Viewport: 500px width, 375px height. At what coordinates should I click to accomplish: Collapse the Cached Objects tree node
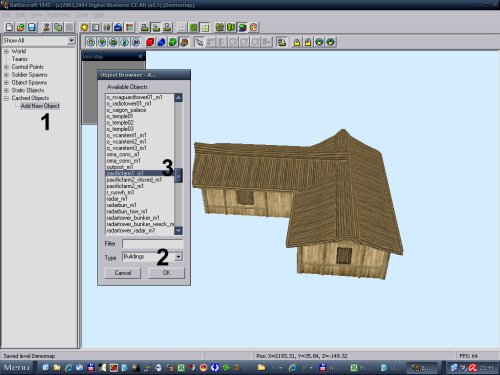(x=6, y=98)
